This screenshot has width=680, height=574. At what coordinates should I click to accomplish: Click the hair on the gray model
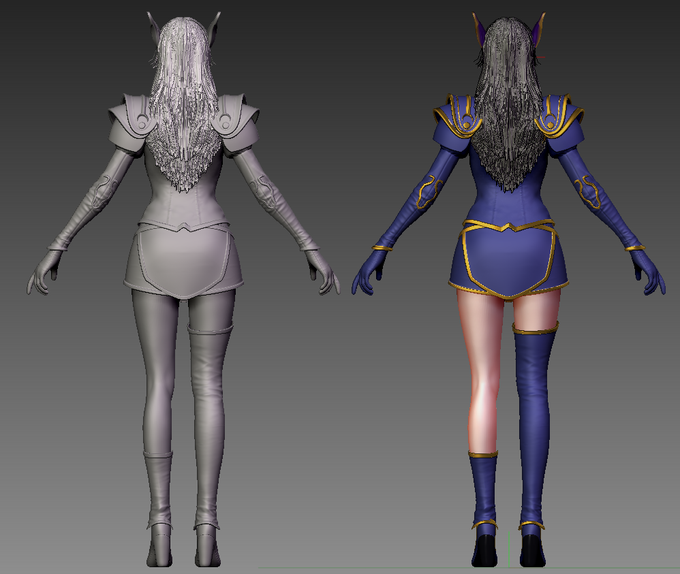point(184,104)
